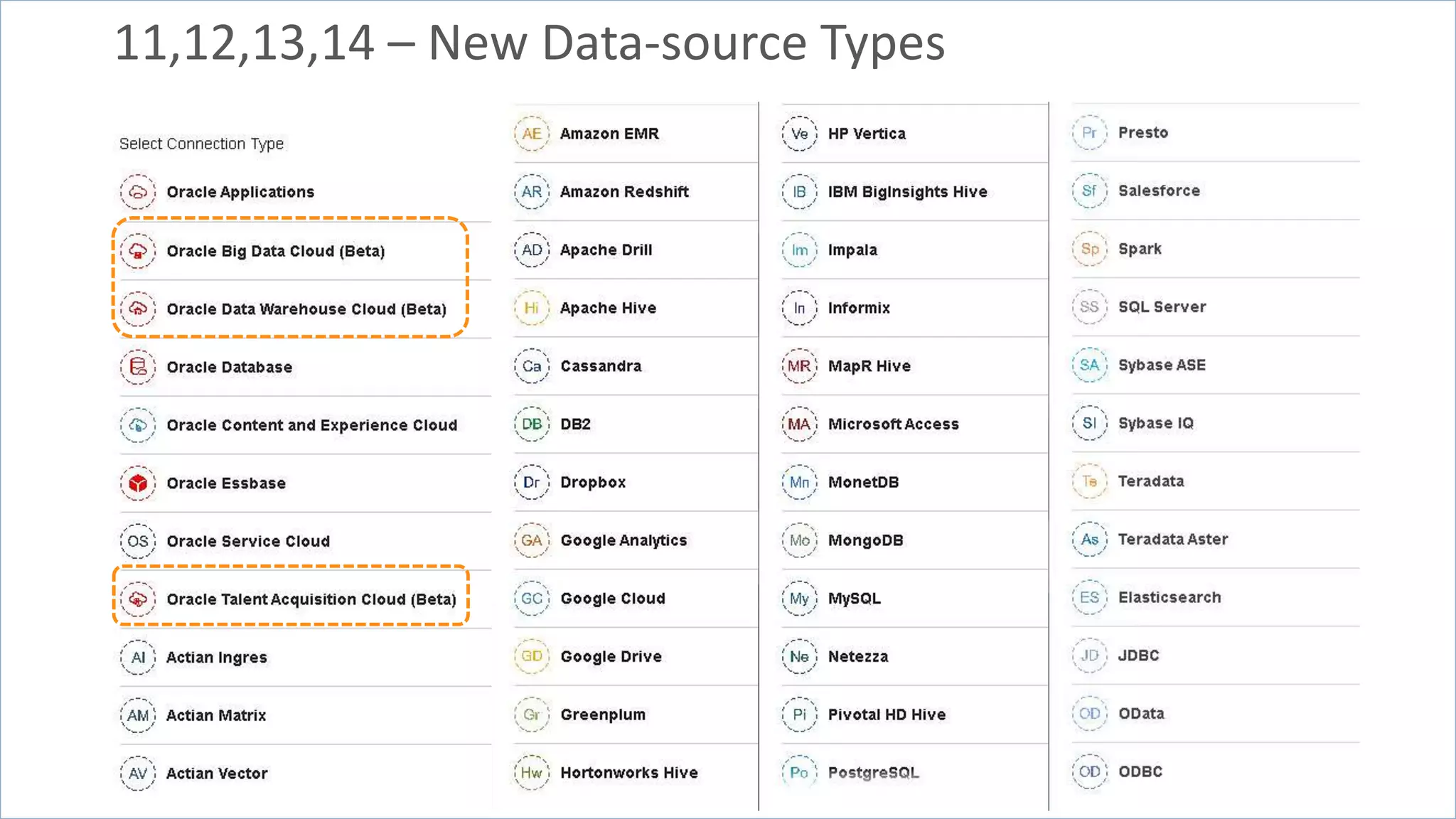Choose the Amazon EMR 'AE' icon
This screenshot has height=819, width=1456.
pos(532,134)
